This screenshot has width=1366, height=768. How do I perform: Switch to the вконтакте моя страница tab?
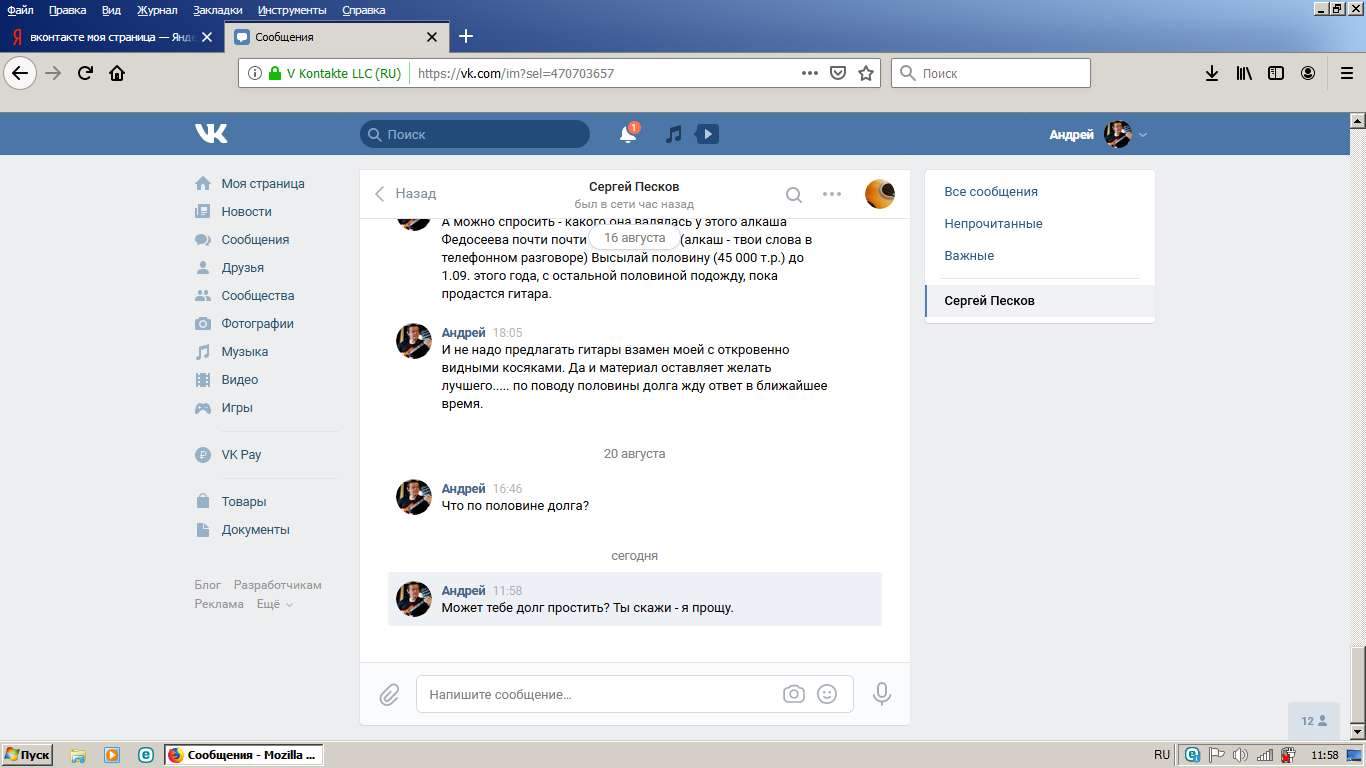click(112, 37)
